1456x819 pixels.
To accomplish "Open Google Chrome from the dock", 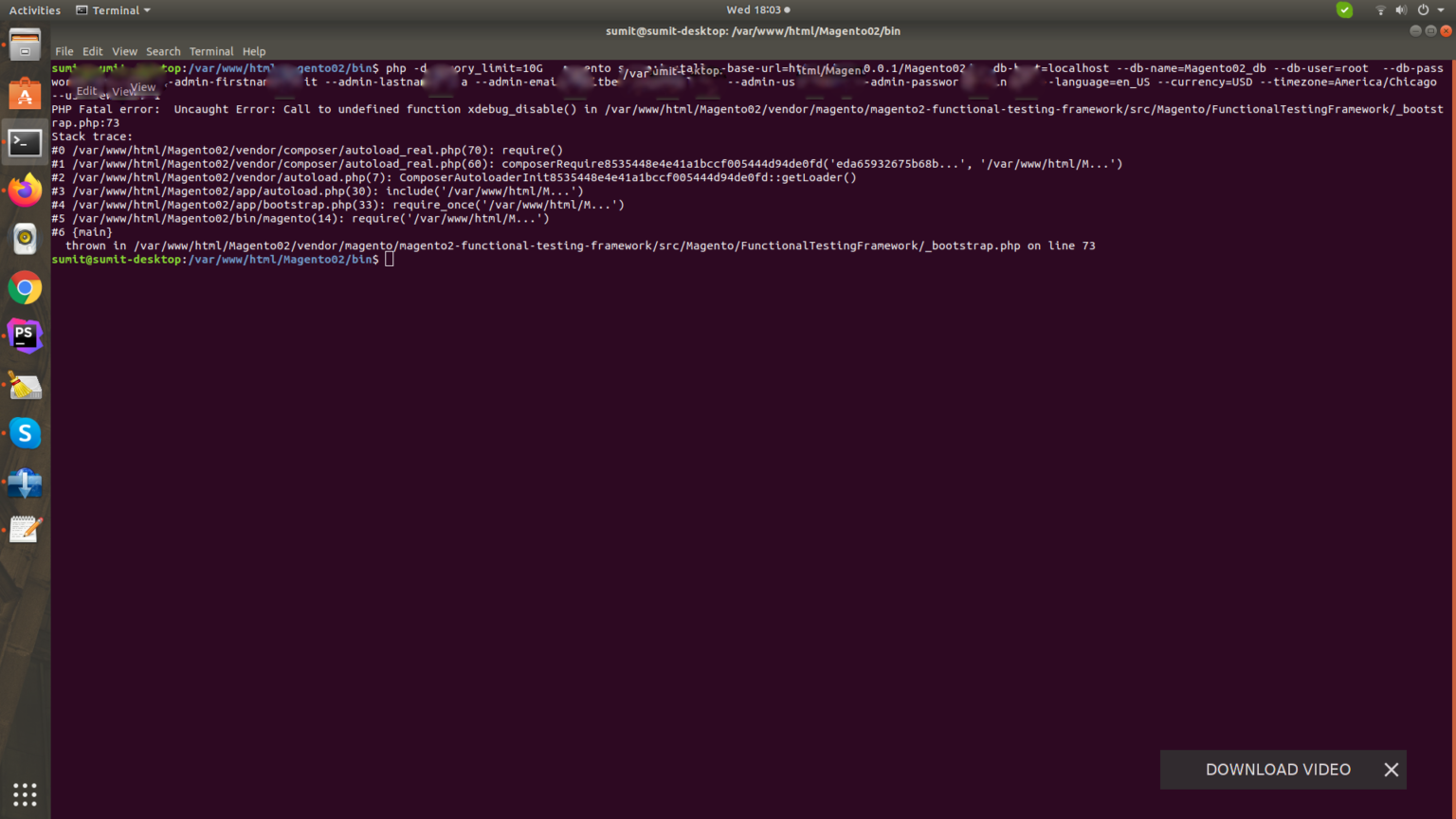I will coord(25,288).
